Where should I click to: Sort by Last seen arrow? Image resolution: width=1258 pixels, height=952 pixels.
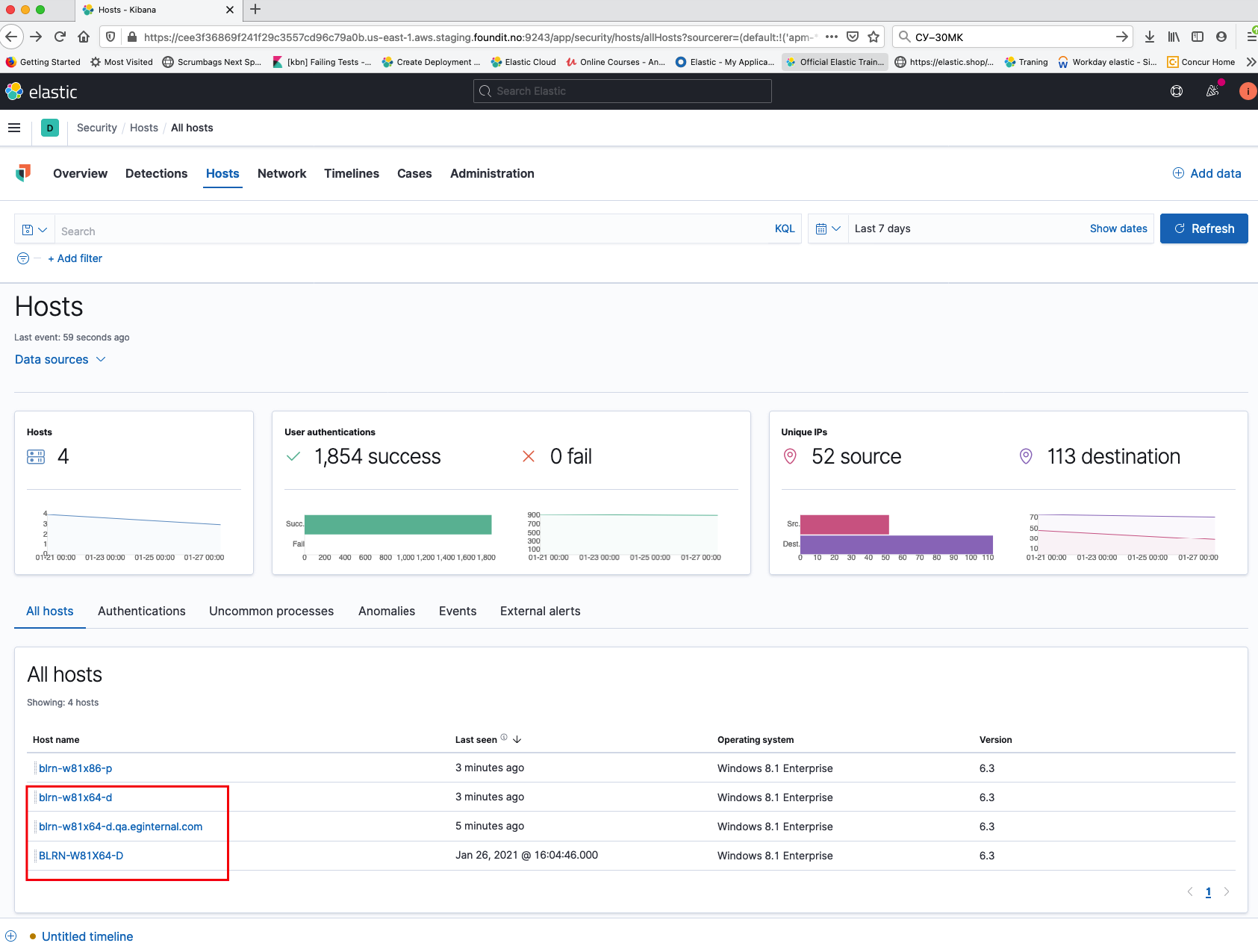click(x=517, y=739)
